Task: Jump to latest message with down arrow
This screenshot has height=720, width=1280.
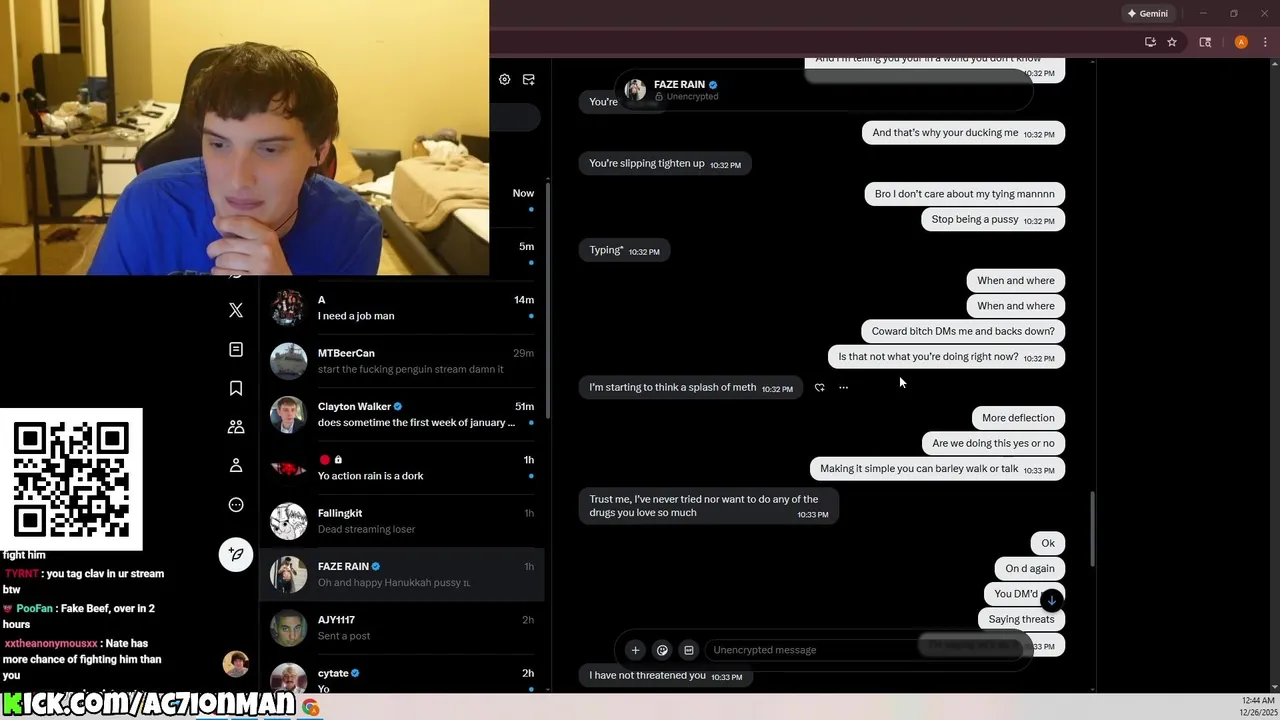Action: (x=1051, y=600)
